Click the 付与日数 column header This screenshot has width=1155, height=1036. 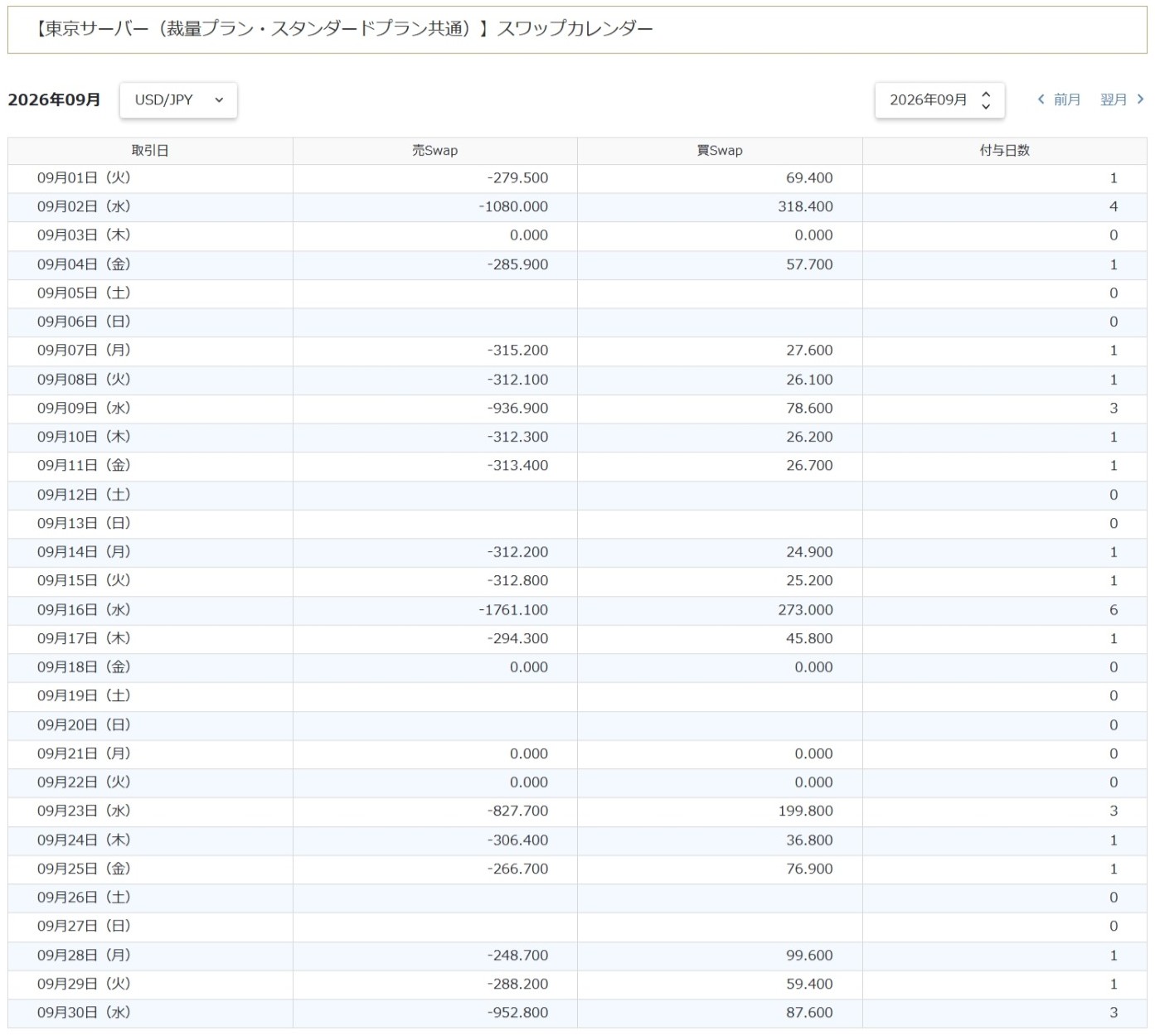click(1005, 151)
